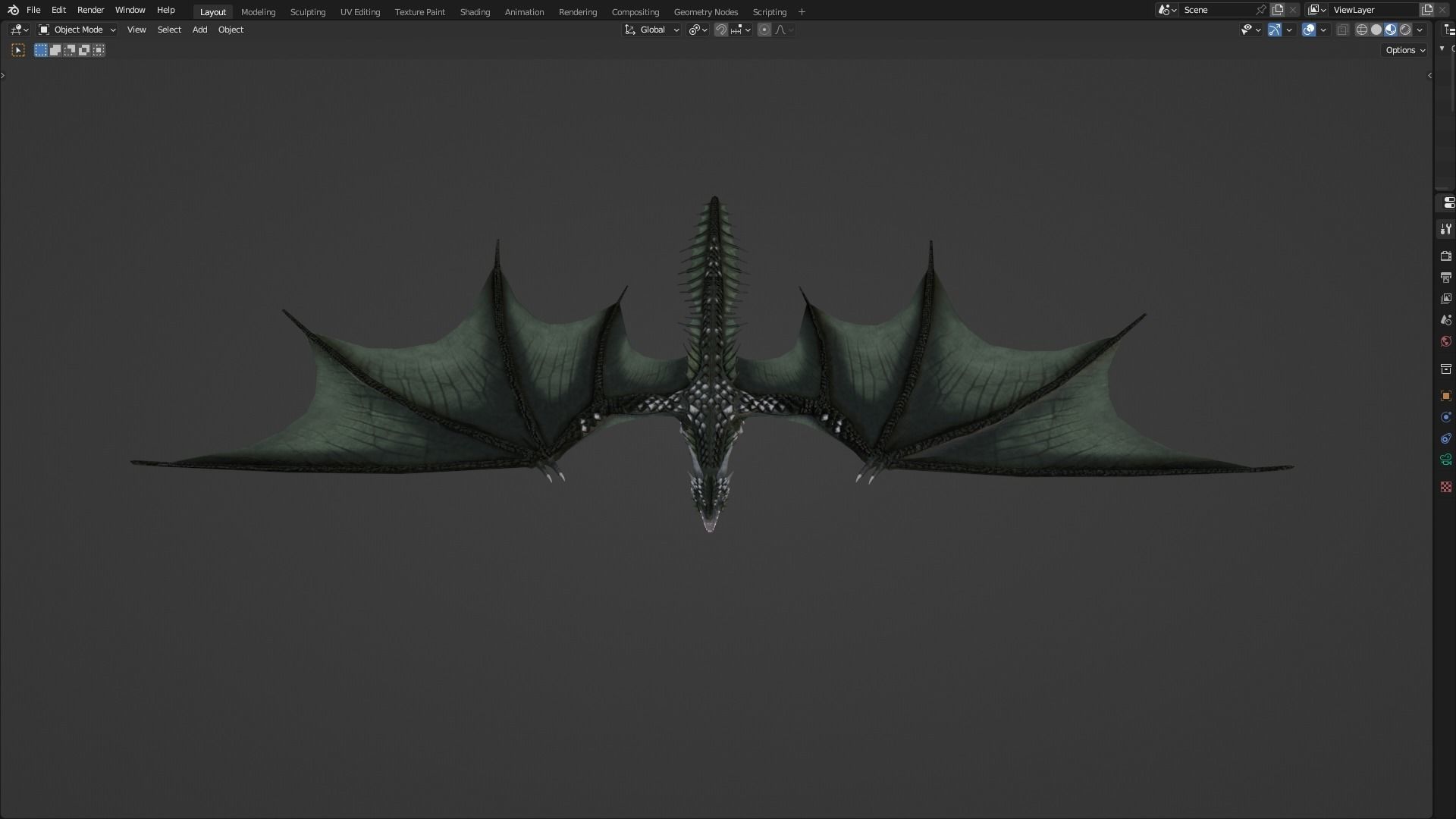Open the View menu in viewport header
Viewport: 1456px width, 819px height.
click(x=136, y=30)
